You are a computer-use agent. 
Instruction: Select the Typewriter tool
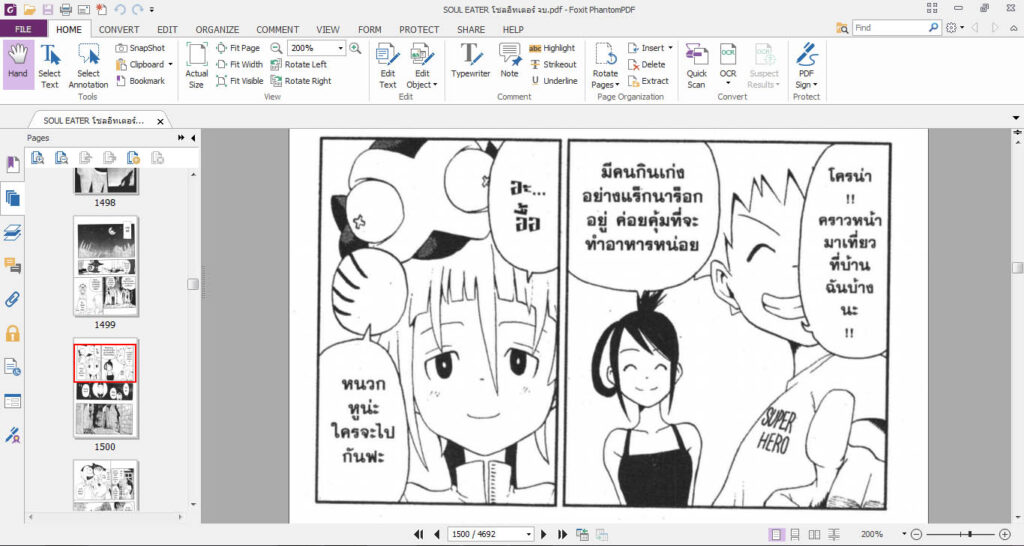[470, 61]
